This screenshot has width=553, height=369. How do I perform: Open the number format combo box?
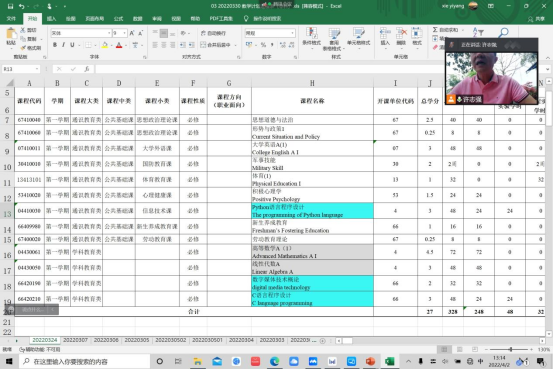pos(270,33)
